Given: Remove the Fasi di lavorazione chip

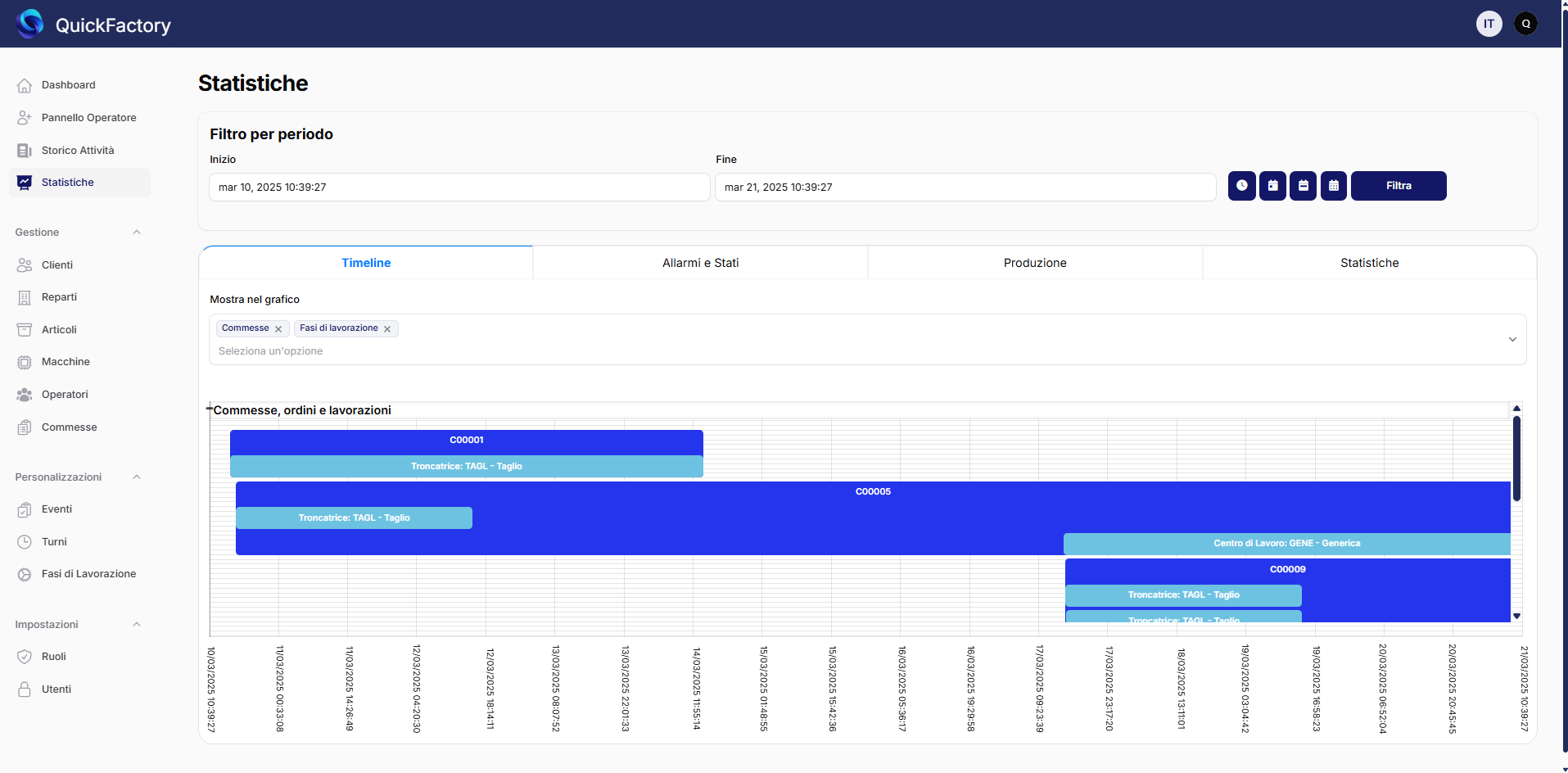Looking at the screenshot, I should pyautogui.click(x=387, y=329).
